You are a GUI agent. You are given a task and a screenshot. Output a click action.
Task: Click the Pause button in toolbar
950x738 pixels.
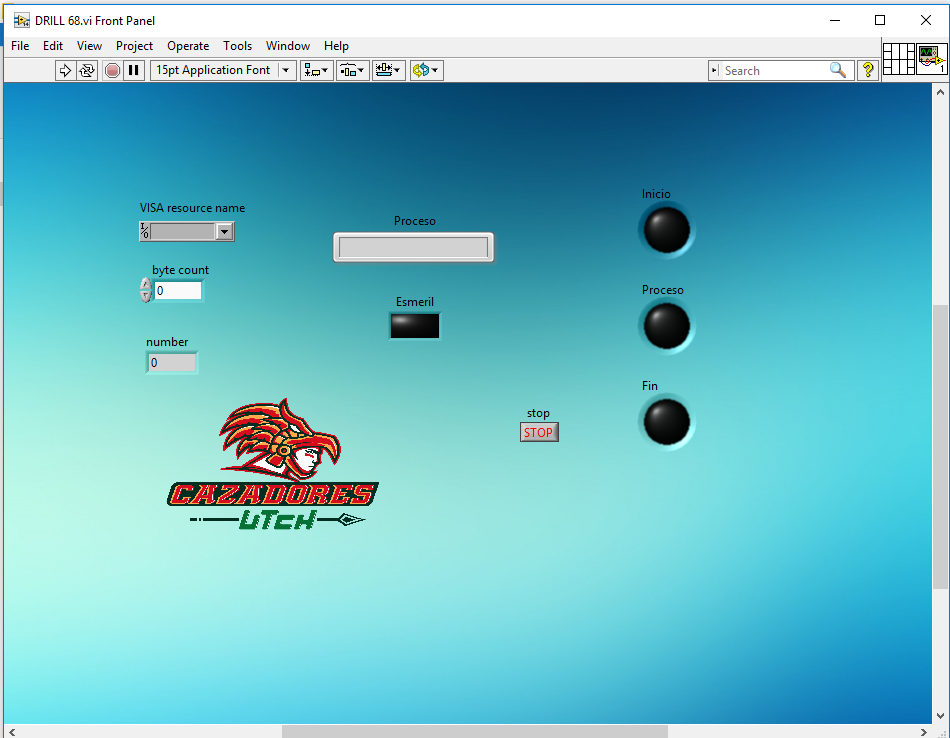[x=134, y=70]
